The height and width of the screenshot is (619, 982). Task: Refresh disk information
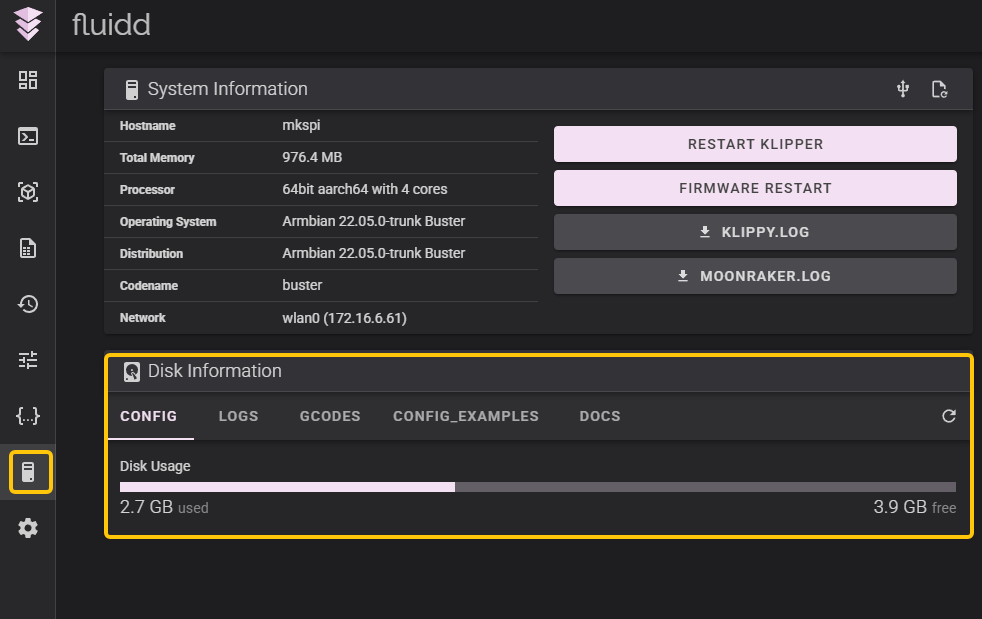tap(949, 416)
